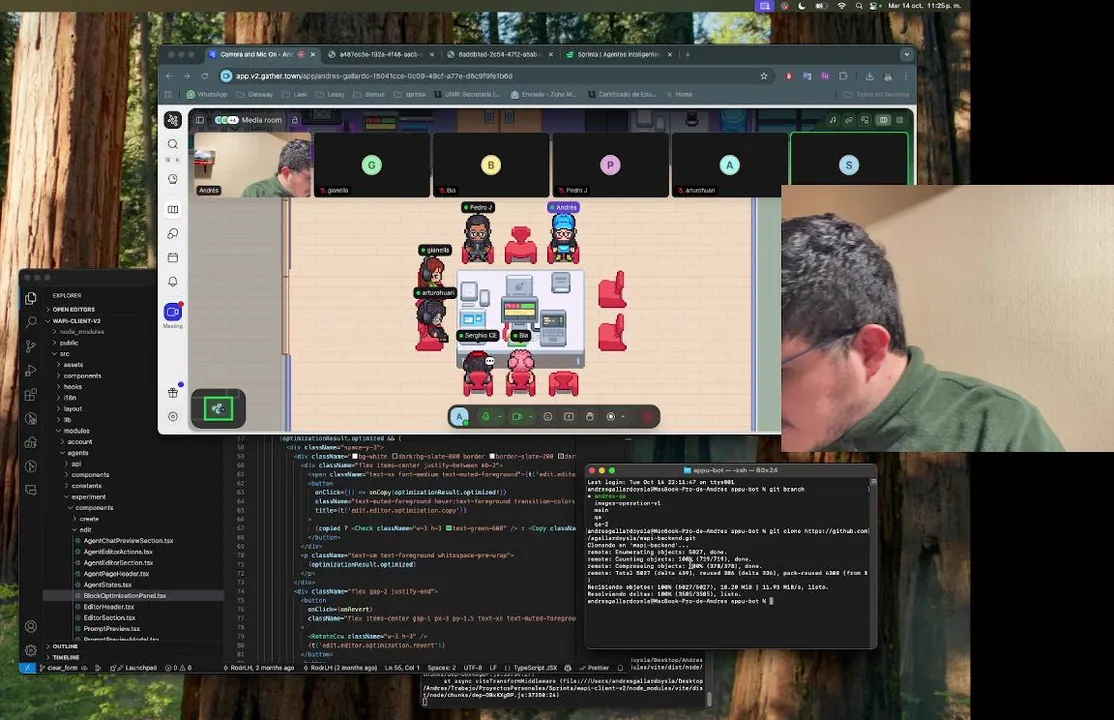Raise hand in Gather toolbar
Image resolution: width=1114 pixels, height=720 pixels.
click(590, 417)
